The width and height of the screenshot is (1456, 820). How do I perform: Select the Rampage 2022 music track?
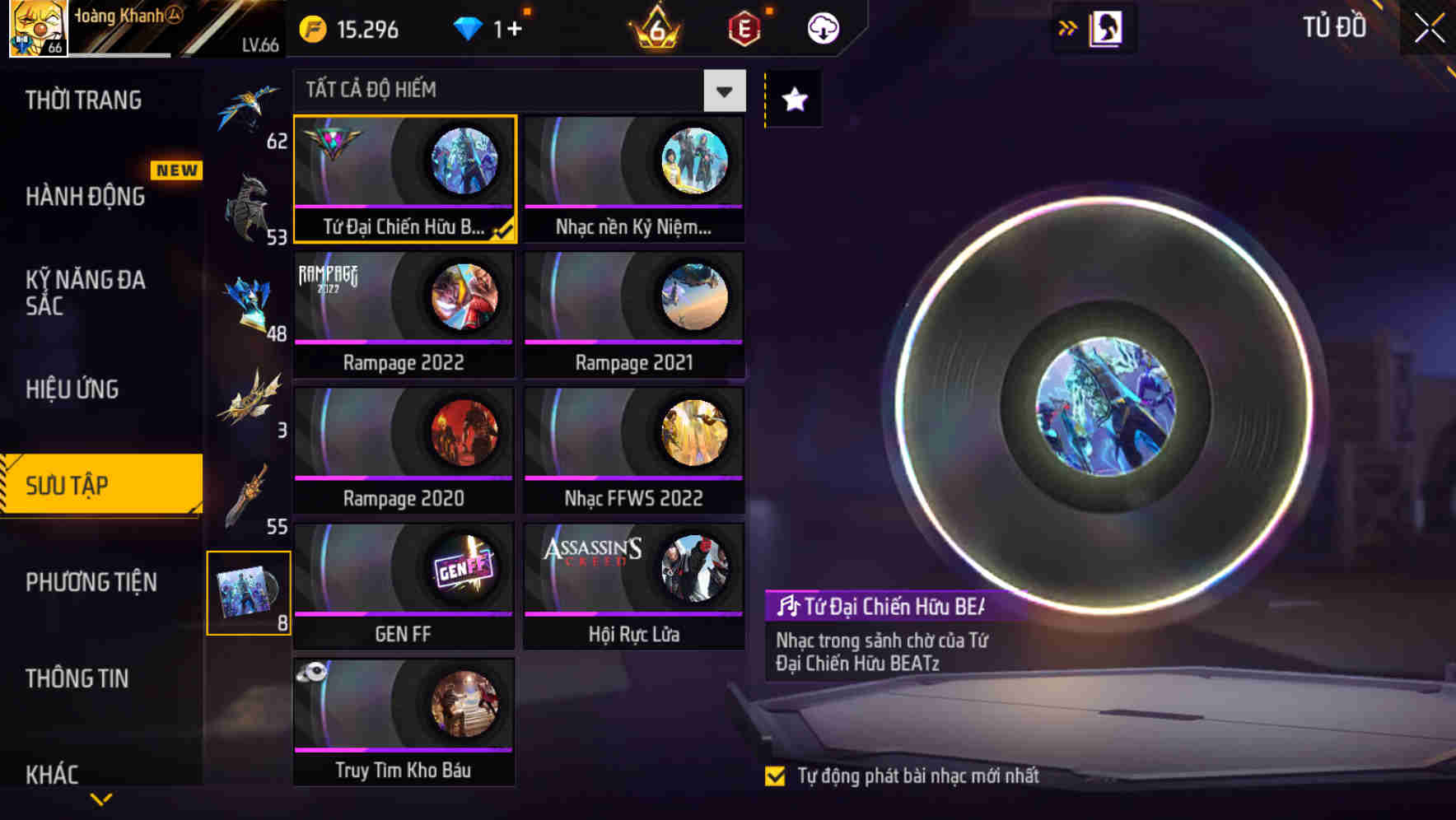[x=404, y=314]
